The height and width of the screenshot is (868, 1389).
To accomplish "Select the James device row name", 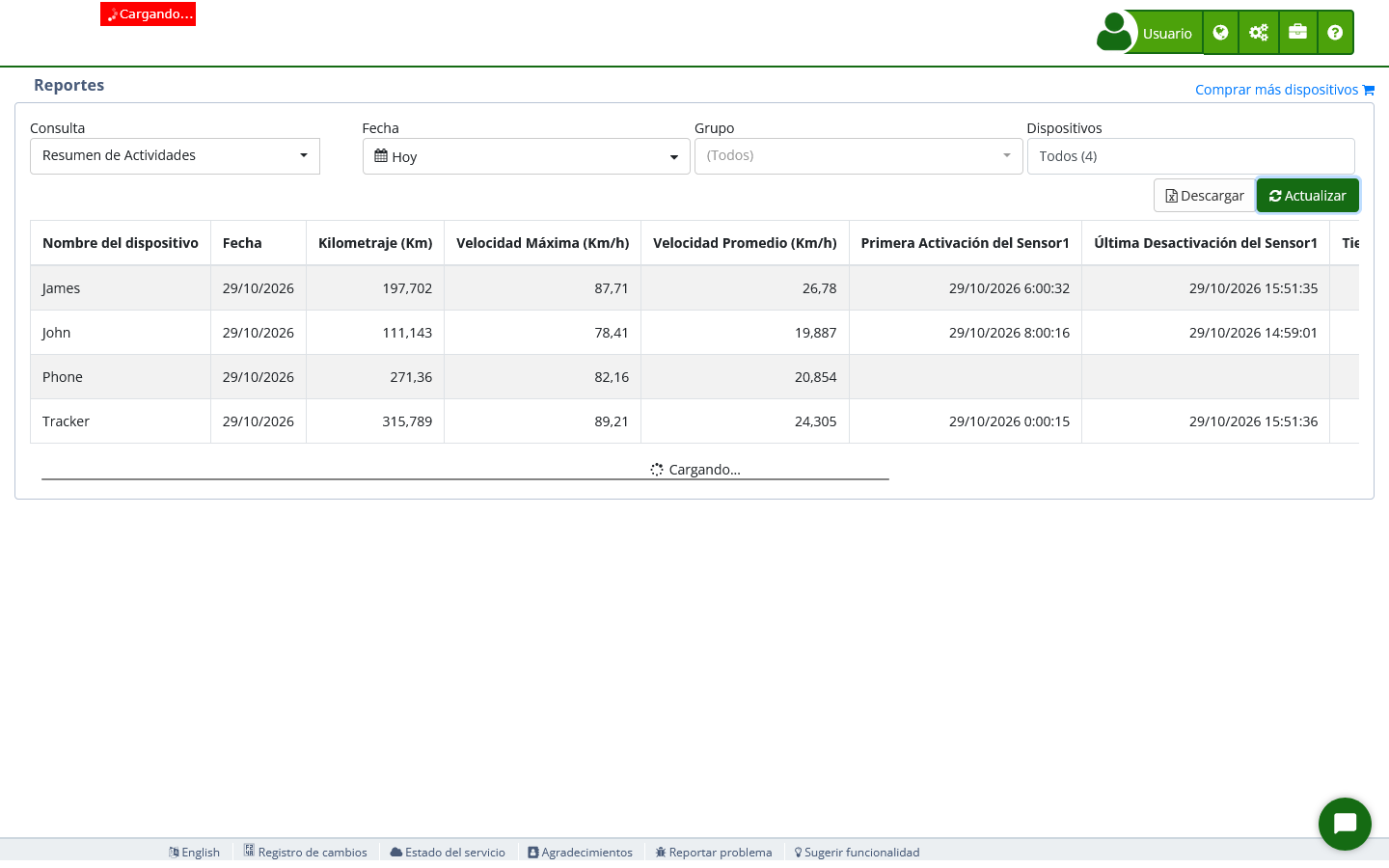I will [x=62, y=288].
